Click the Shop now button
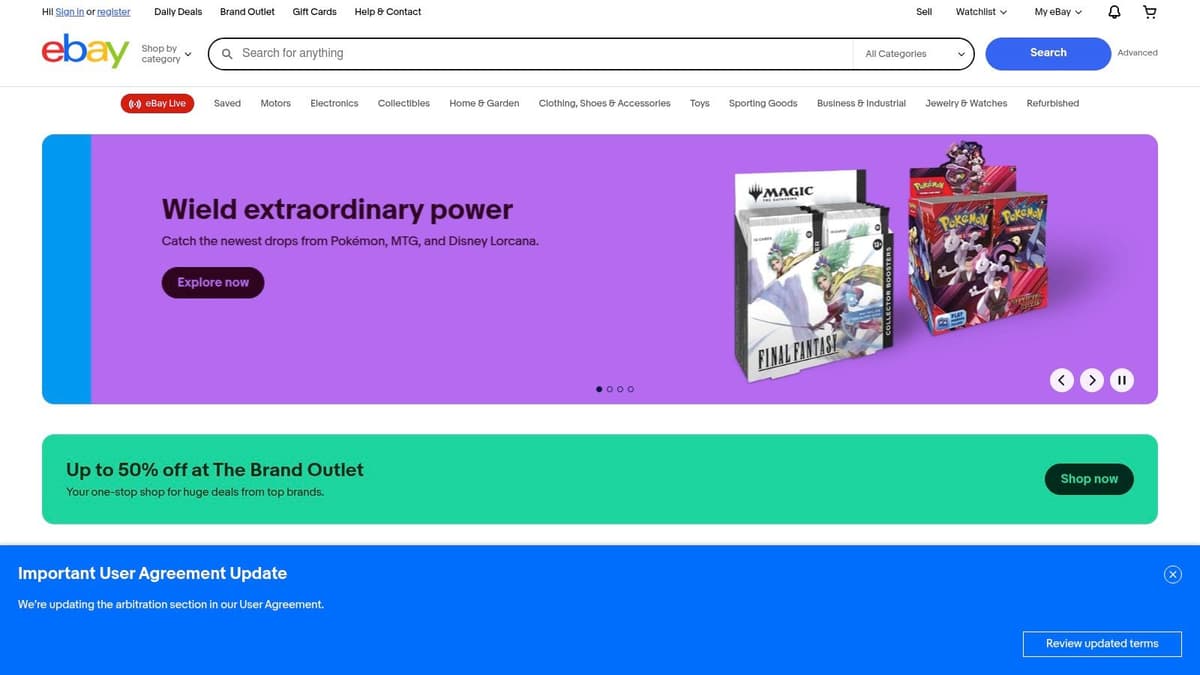 tap(1089, 479)
